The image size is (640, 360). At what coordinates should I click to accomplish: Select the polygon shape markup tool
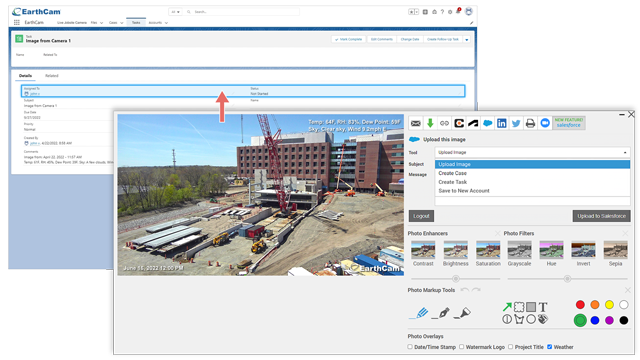pos(519,319)
